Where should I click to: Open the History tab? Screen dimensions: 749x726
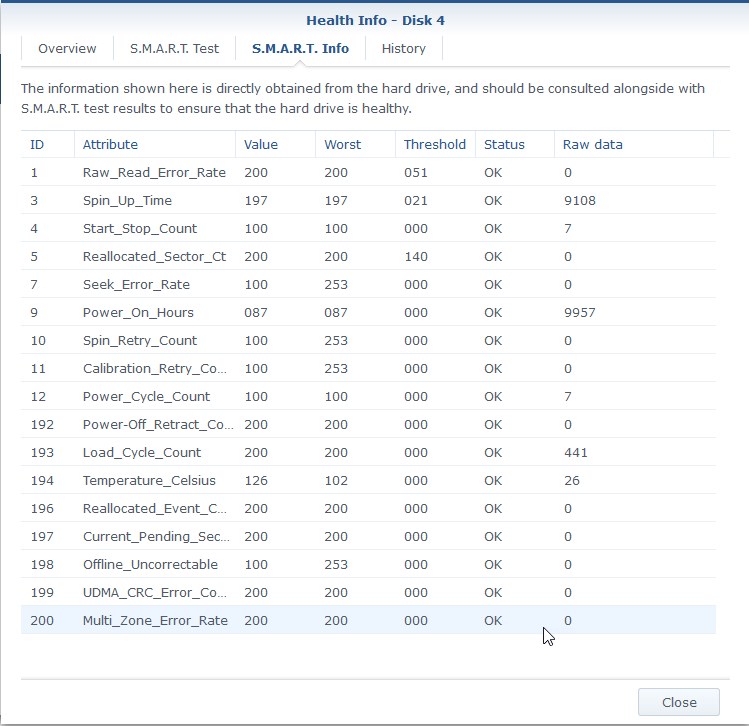point(404,48)
